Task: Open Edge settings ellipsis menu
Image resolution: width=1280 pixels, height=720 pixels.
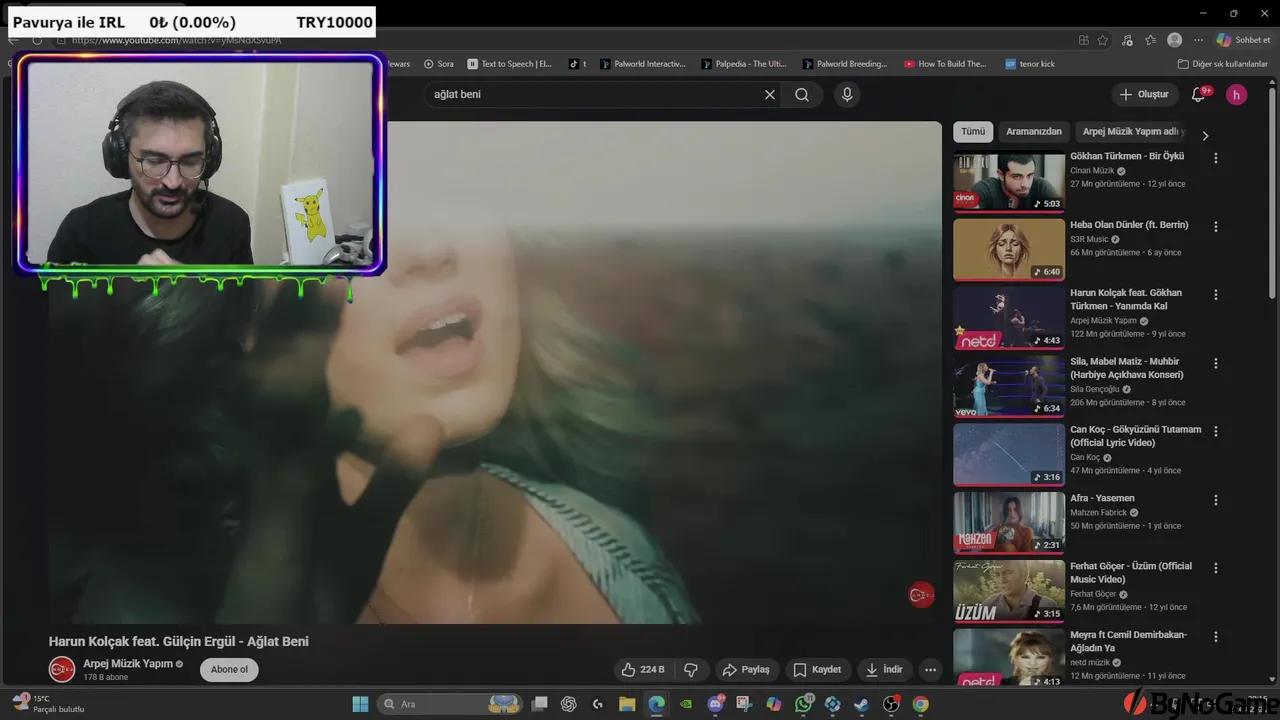Action: (x=1198, y=40)
